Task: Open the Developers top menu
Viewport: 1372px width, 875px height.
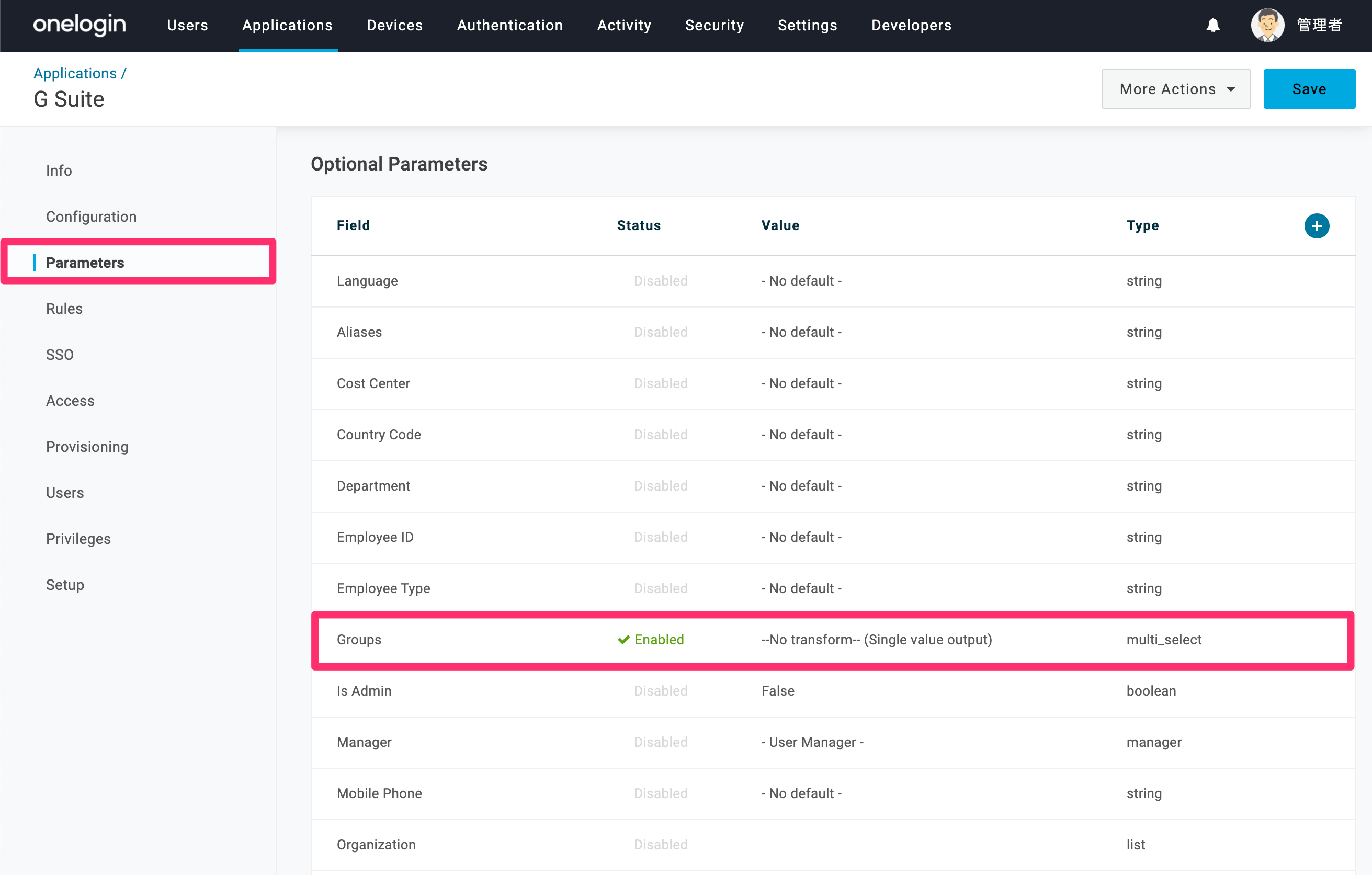Action: coord(911,25)
